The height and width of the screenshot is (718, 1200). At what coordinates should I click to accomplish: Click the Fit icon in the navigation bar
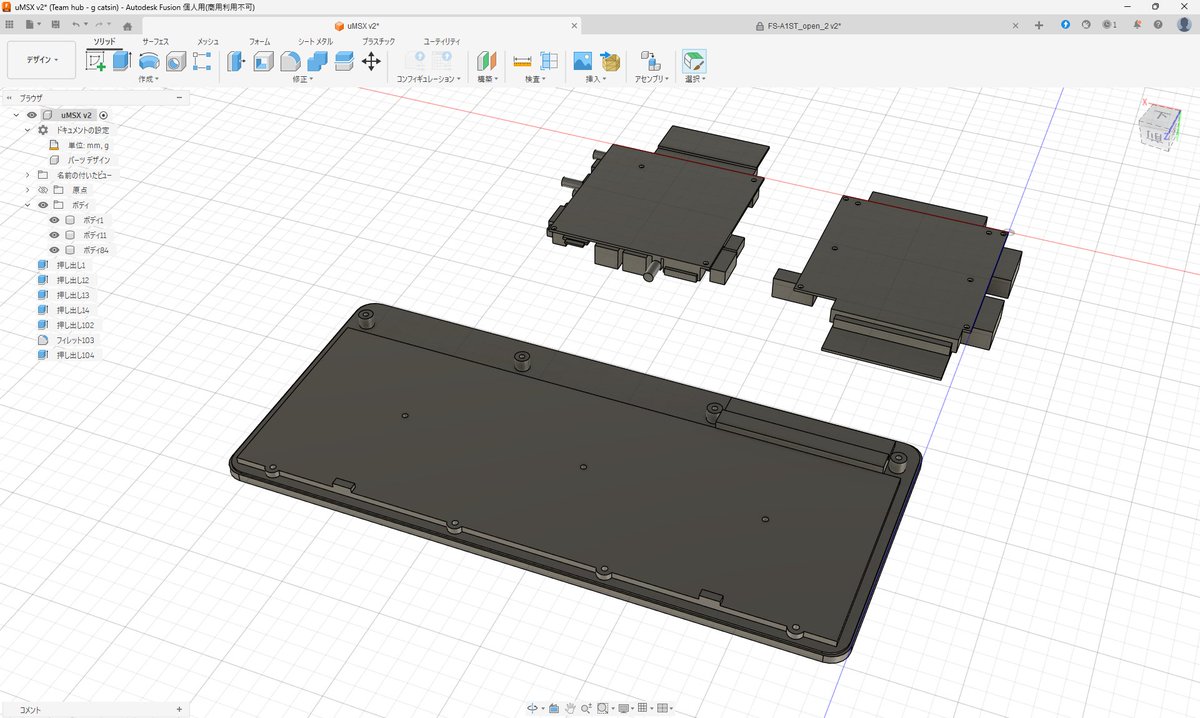pos(602,708)
